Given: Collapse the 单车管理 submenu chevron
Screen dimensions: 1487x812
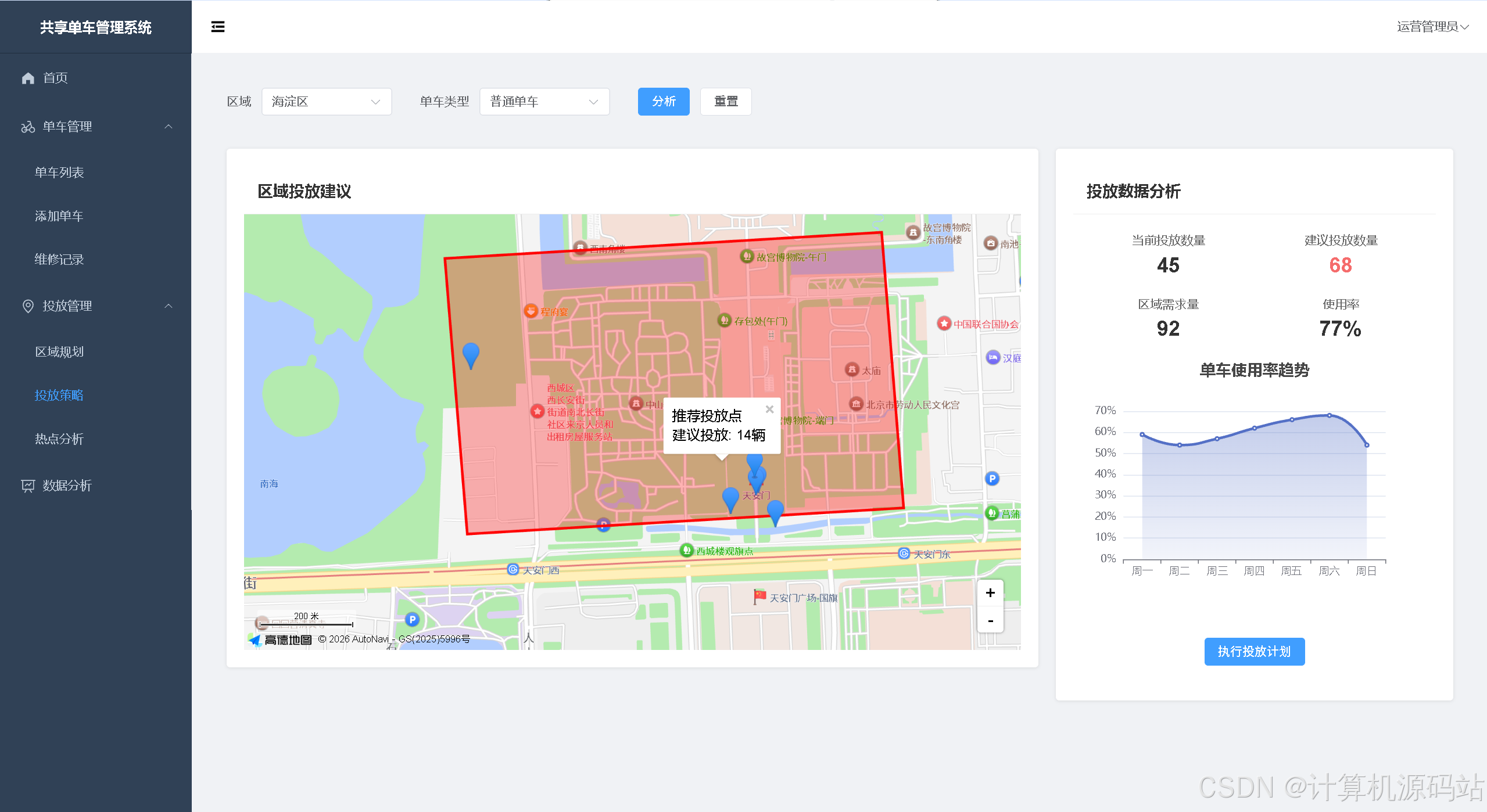Looking at the screenshot, I should coord(169,127).
